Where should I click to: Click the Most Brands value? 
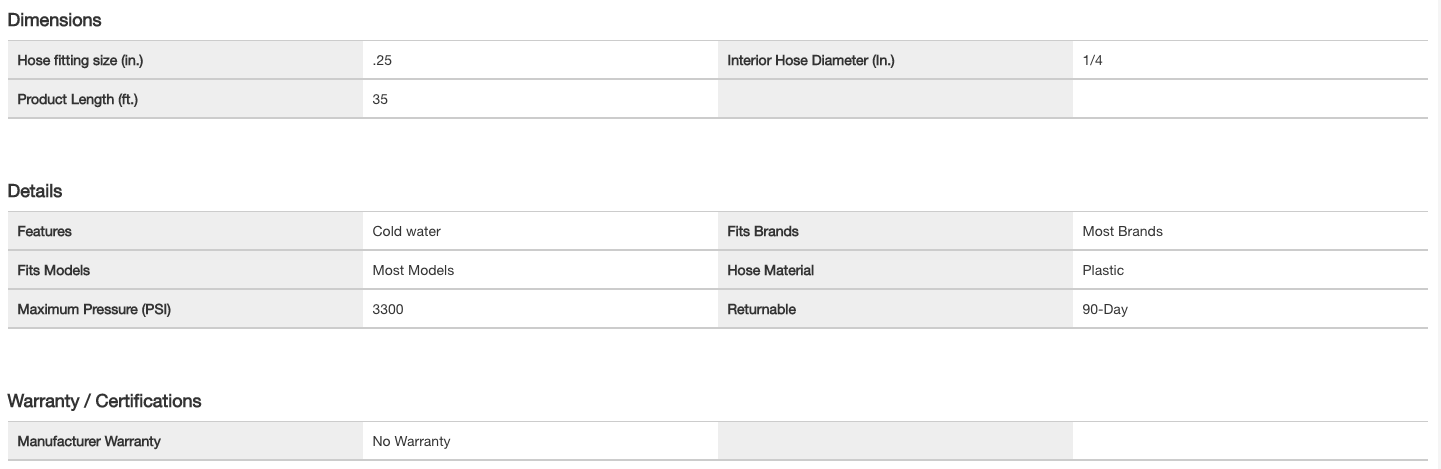[1122, 231]
